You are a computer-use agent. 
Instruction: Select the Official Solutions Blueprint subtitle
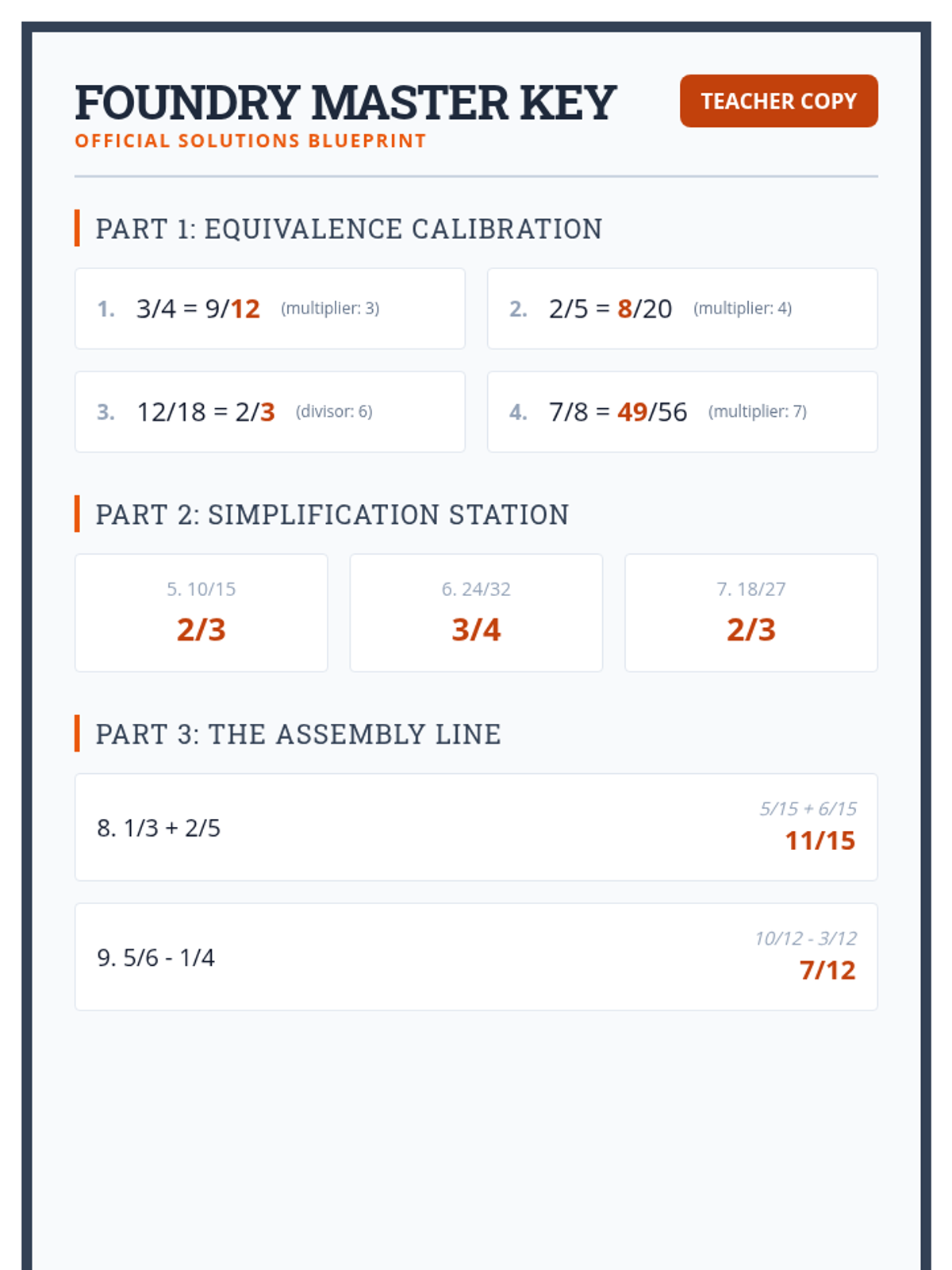251,141
